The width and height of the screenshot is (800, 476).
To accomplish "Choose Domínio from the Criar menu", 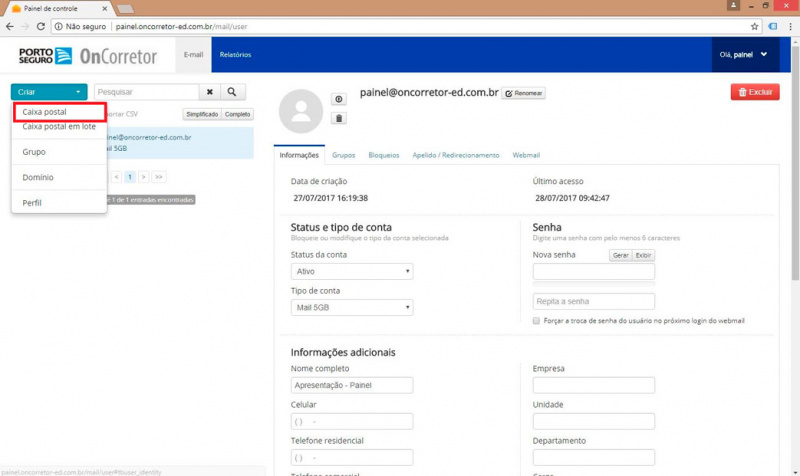I will pos(59,178).
